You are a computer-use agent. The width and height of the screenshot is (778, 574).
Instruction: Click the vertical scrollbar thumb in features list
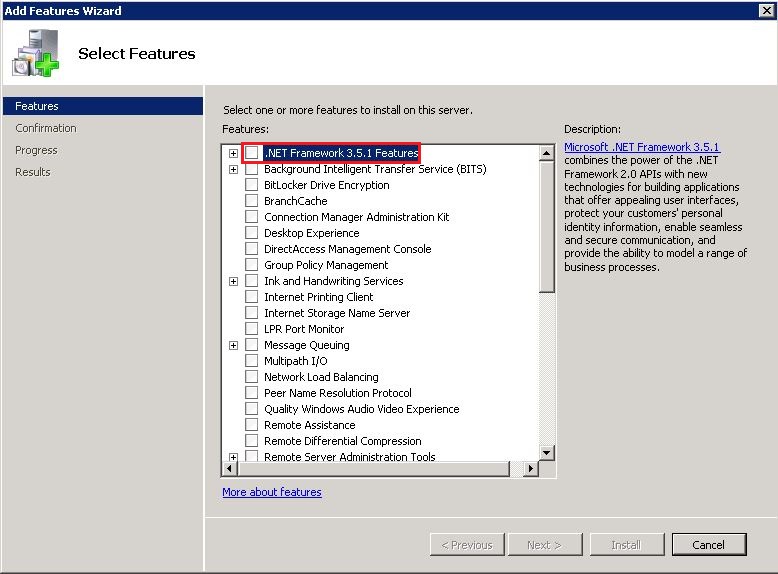click(546, 227)
